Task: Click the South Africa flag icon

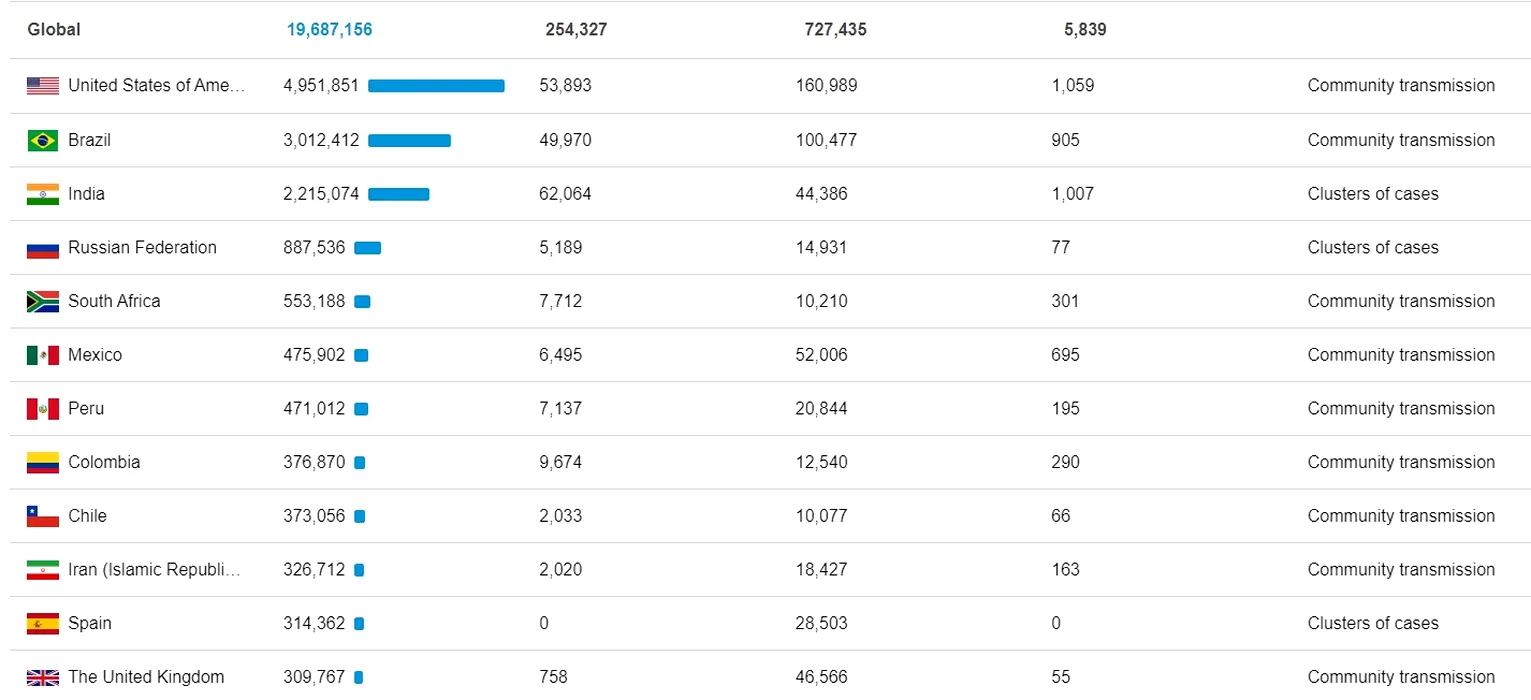Action: coord(43,301)
